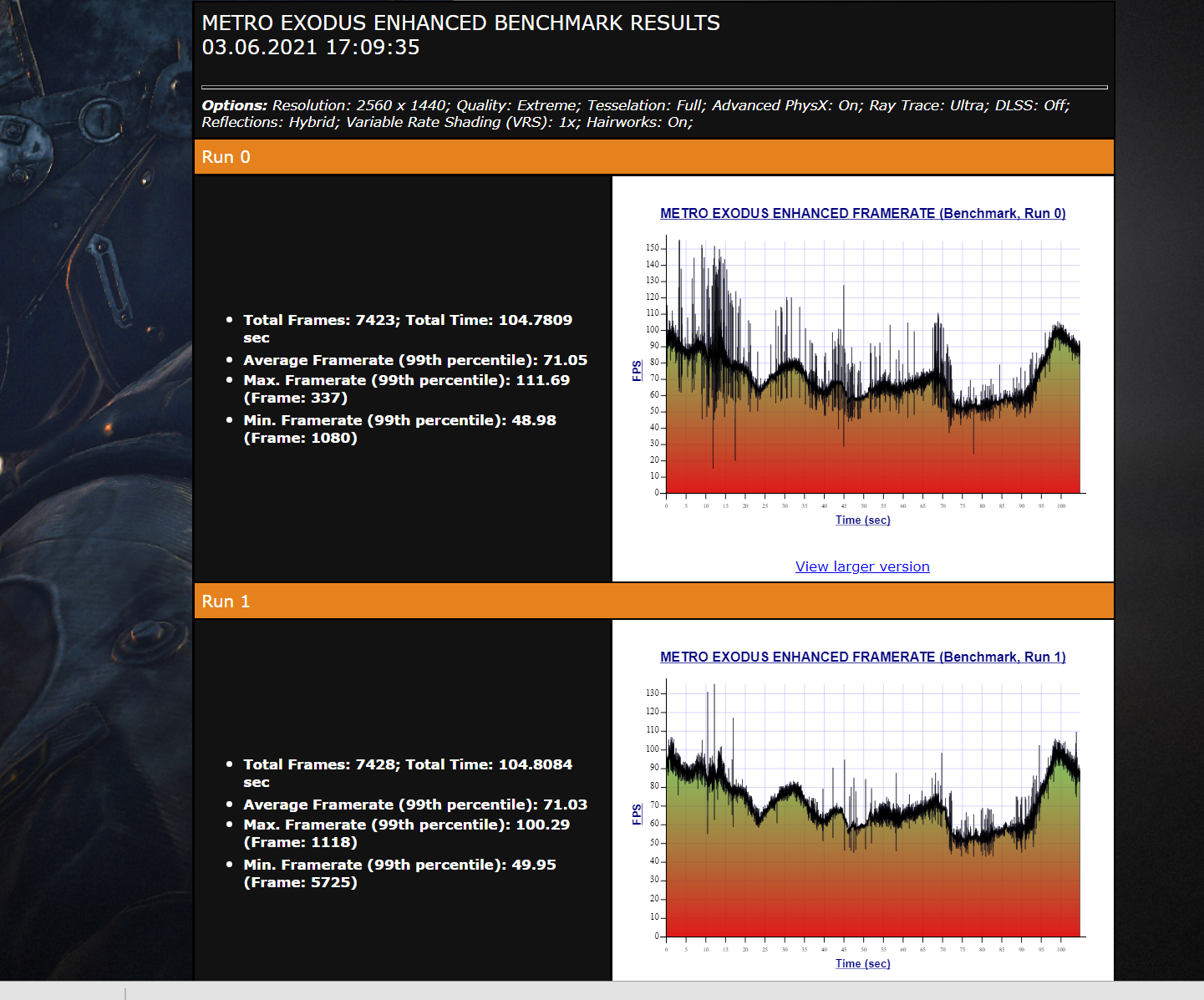Click the 'Average Framerate: 71.03' line in Run 1
The width and height of the screenshot is (1204, 1000).
pos(415,805)
